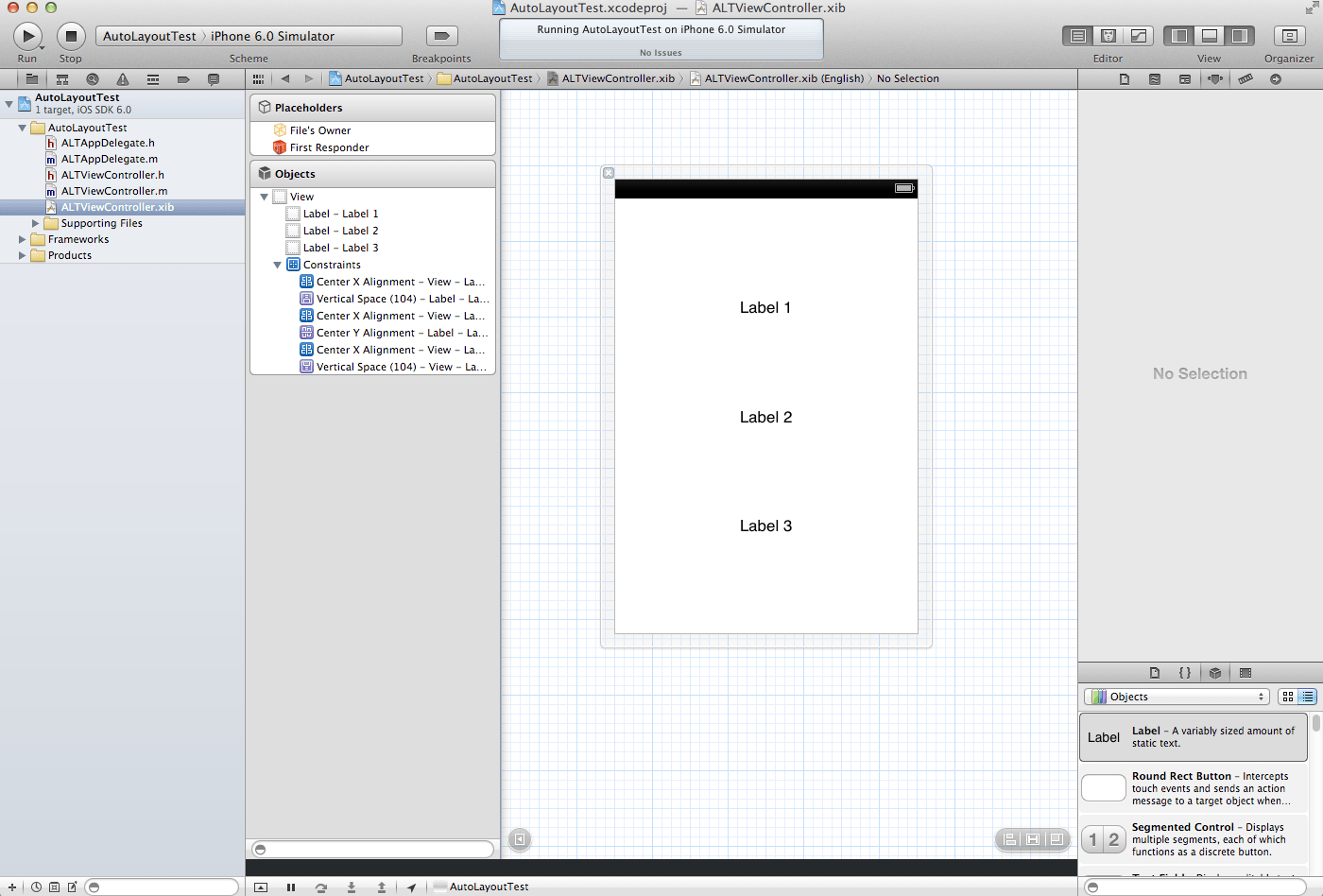This screenshot has height=896, width=1323.
Task: Hide the Navigator pane
Action: [1178, 36]
